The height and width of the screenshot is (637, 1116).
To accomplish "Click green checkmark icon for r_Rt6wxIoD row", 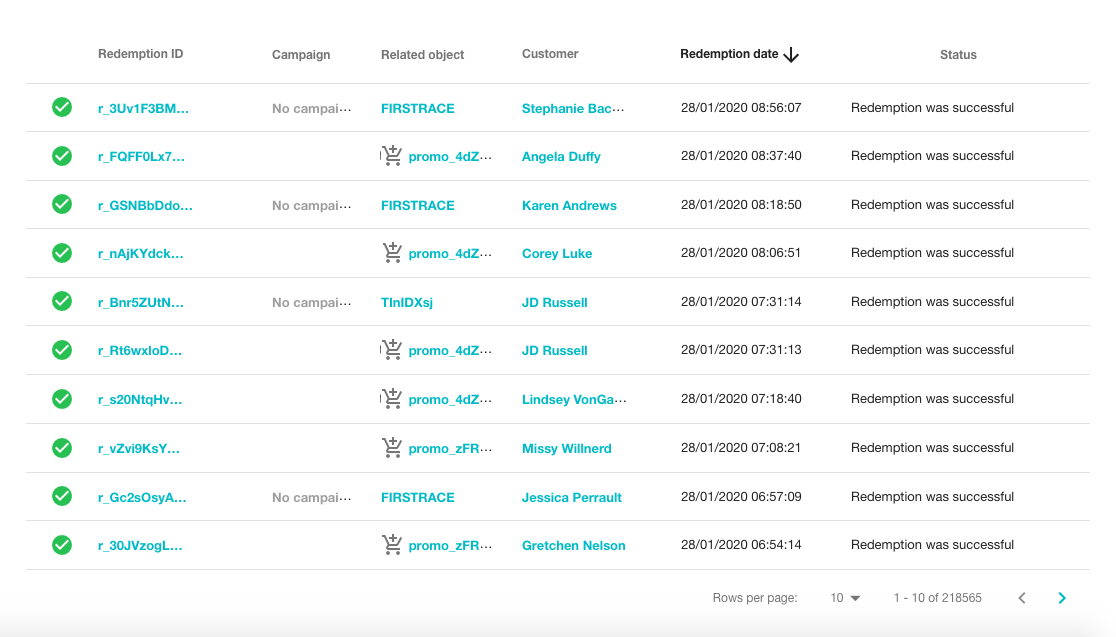I will click(x=62, y=349).
